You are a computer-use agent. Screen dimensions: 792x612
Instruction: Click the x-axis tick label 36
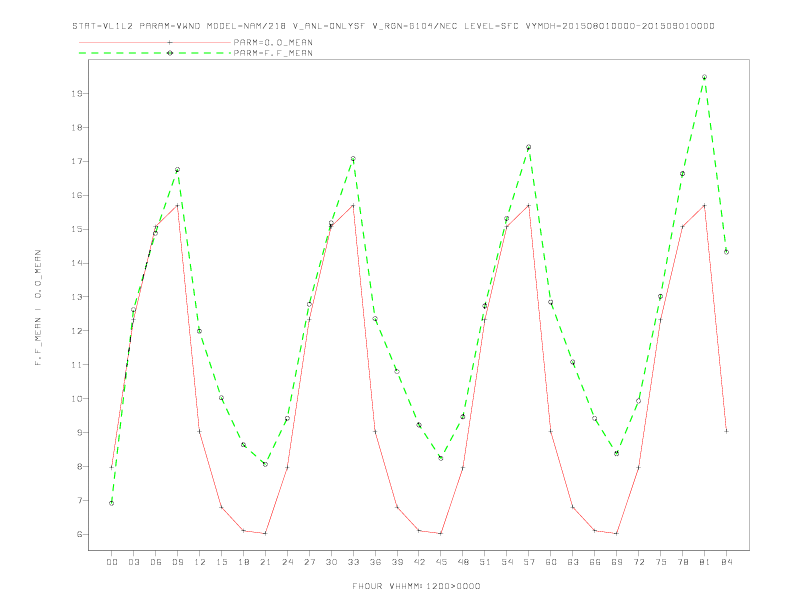coord(375,562)
